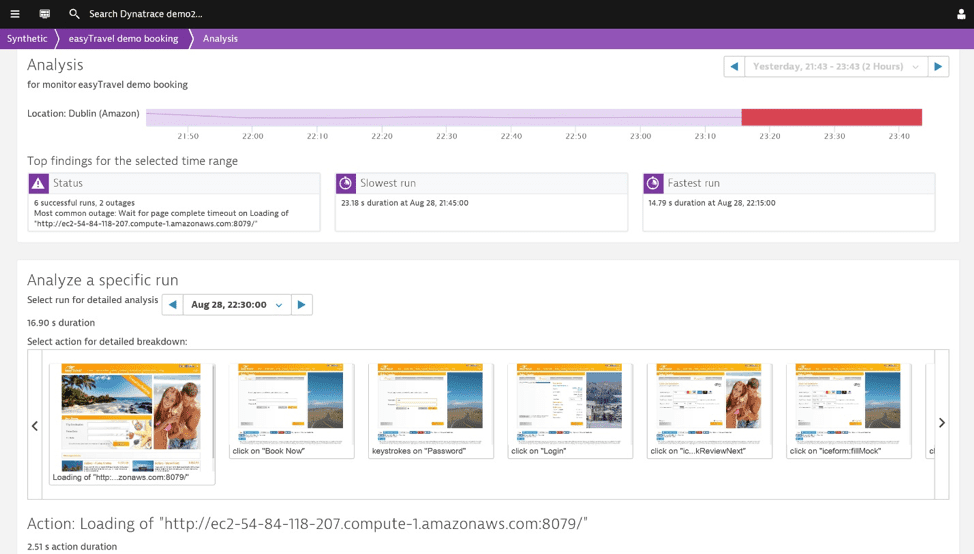Expand the Aug 28, 22:30:00 run dropdown
974x554 pixels.
click(x=237, y=305)
